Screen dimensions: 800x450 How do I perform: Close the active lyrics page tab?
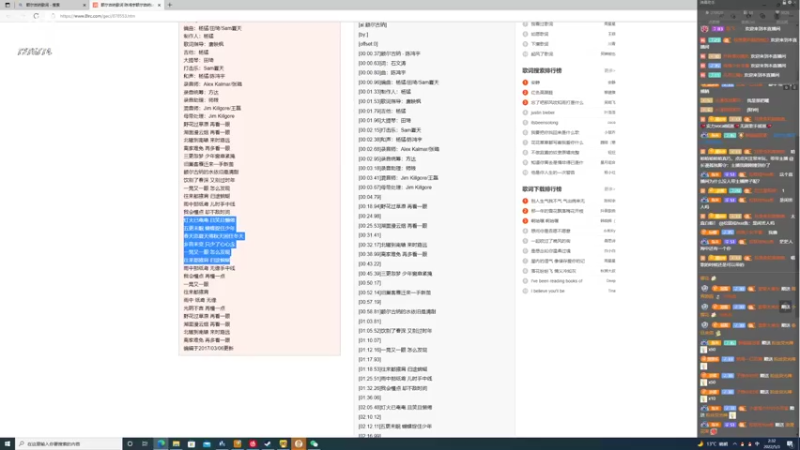[x=159, y=5]
